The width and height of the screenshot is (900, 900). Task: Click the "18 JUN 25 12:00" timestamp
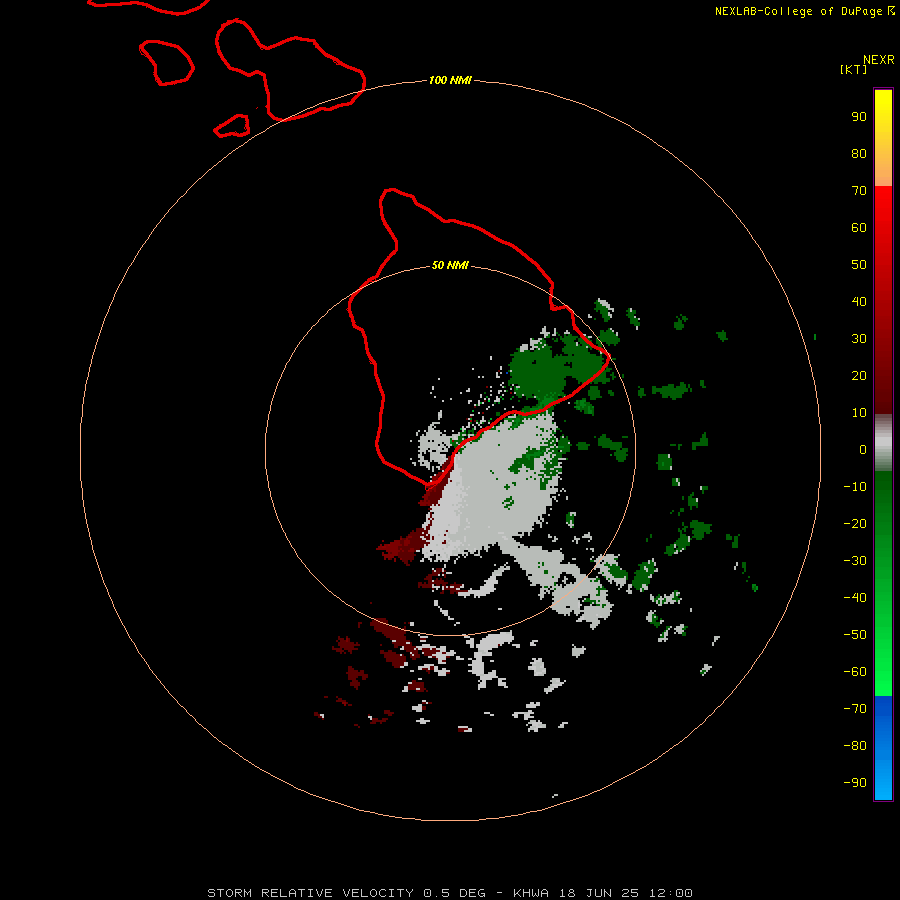tap(625, 893)
